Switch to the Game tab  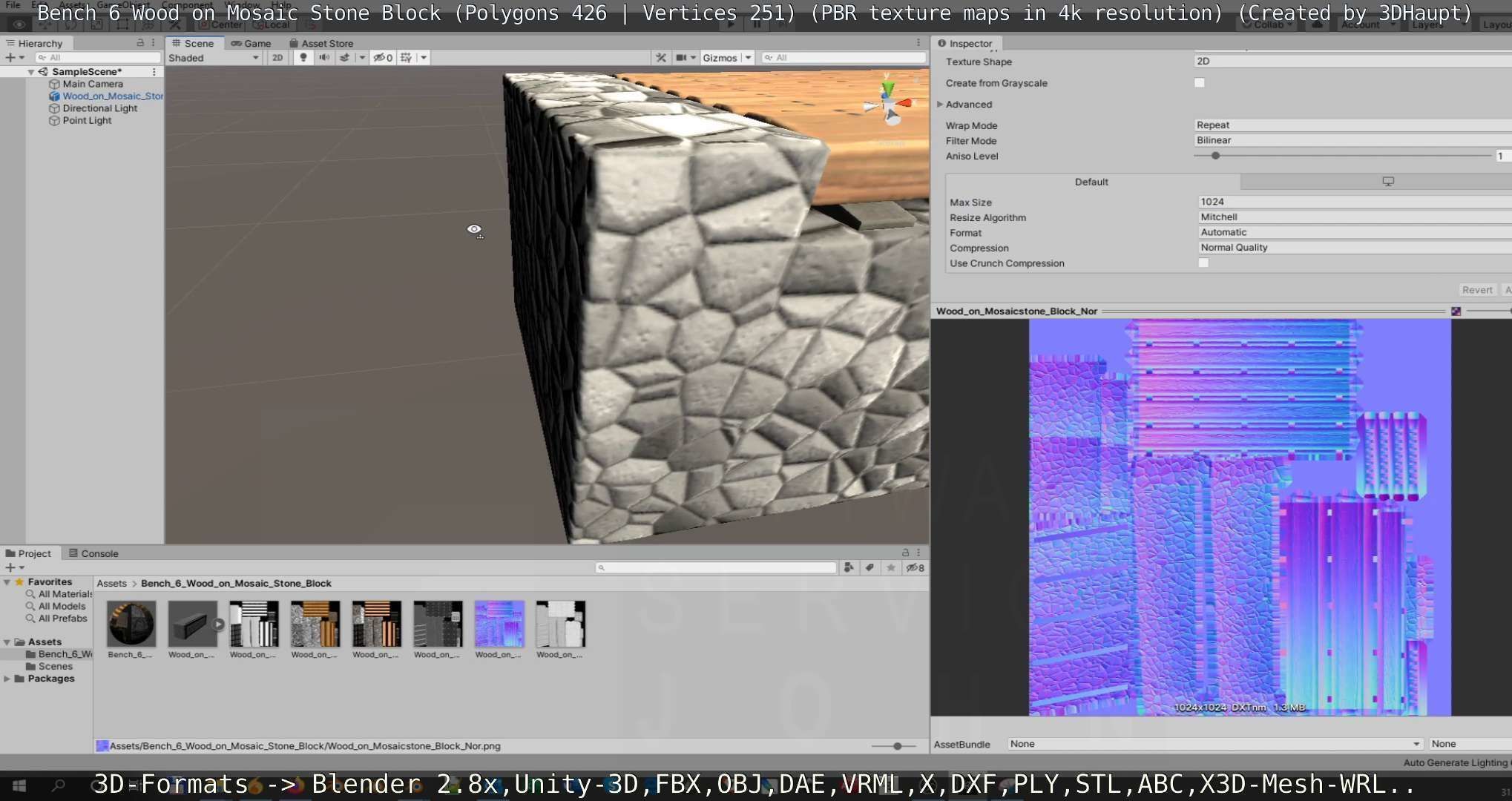point(251,43)
